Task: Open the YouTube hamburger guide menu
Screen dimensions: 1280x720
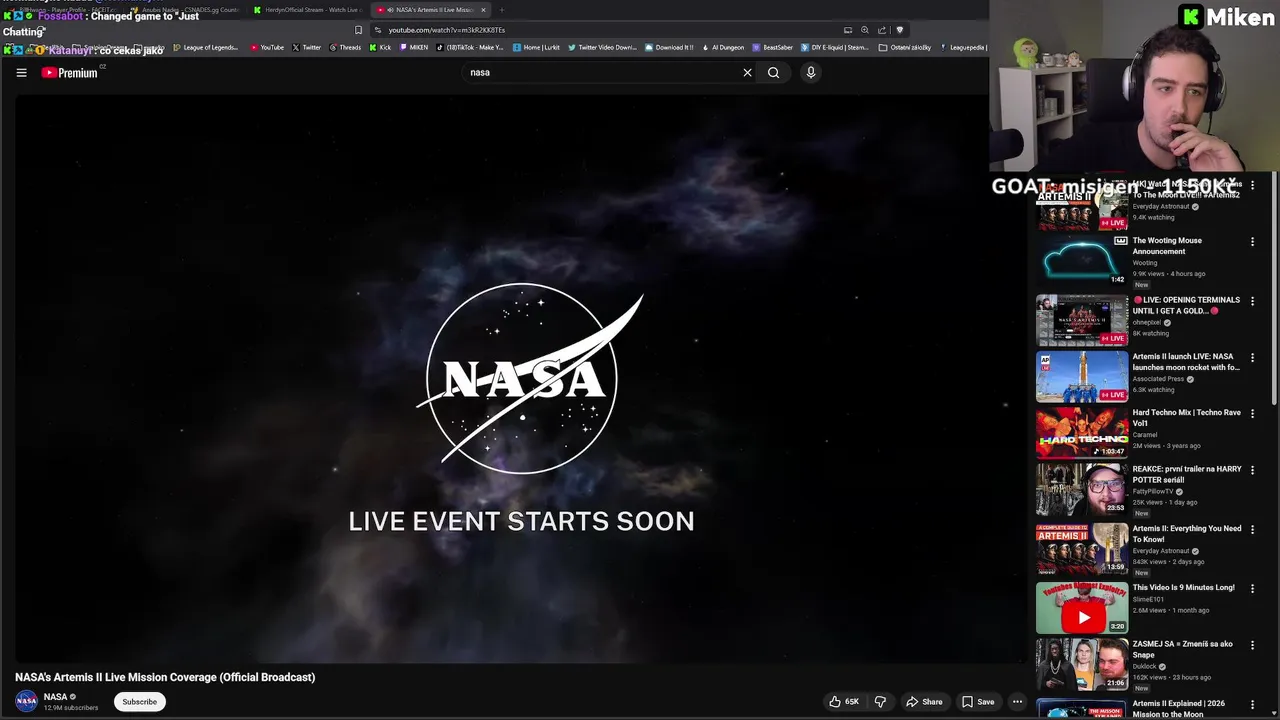Action: [x=21, y=73]
